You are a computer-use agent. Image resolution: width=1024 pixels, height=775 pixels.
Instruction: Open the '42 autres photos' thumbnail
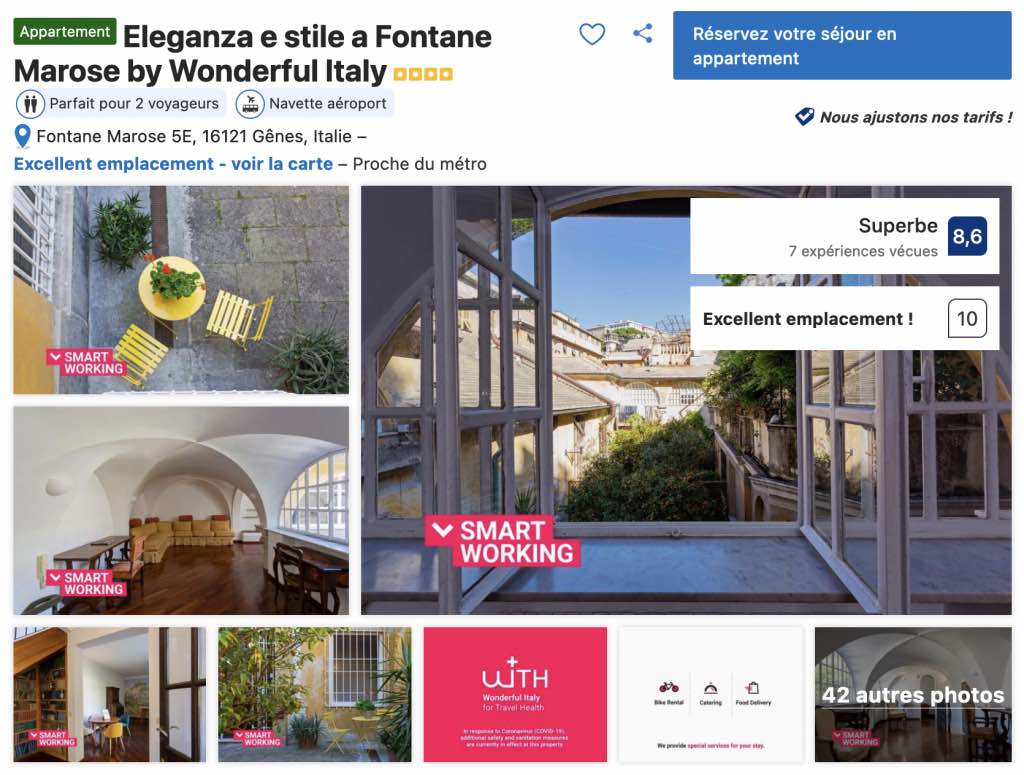coord(913,695)
